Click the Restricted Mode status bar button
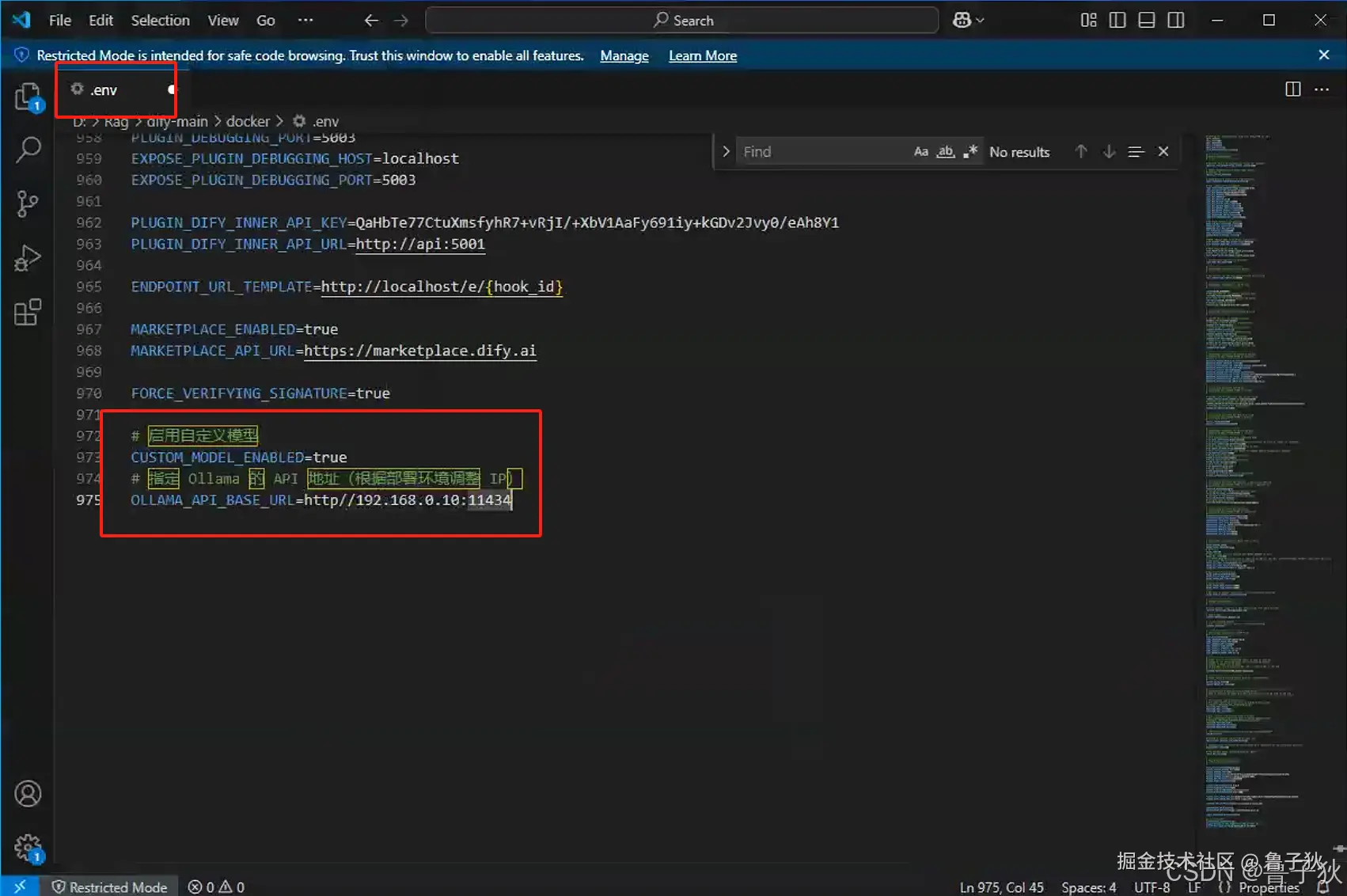Image resolution: width=1347 pixels, height=896 pixels. 110,887
